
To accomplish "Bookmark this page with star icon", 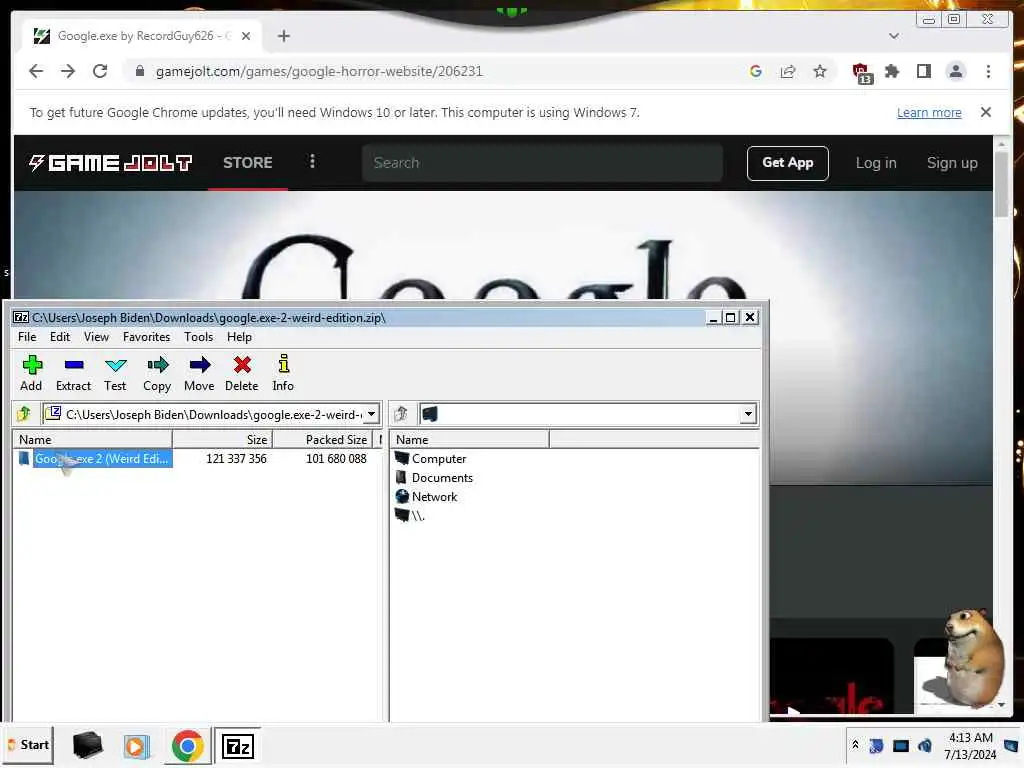I will (820, 71).
